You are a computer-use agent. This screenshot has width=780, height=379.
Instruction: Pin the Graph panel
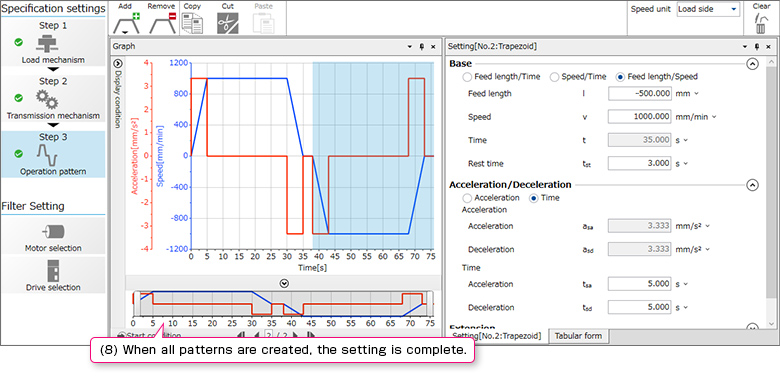coord(422,46)
